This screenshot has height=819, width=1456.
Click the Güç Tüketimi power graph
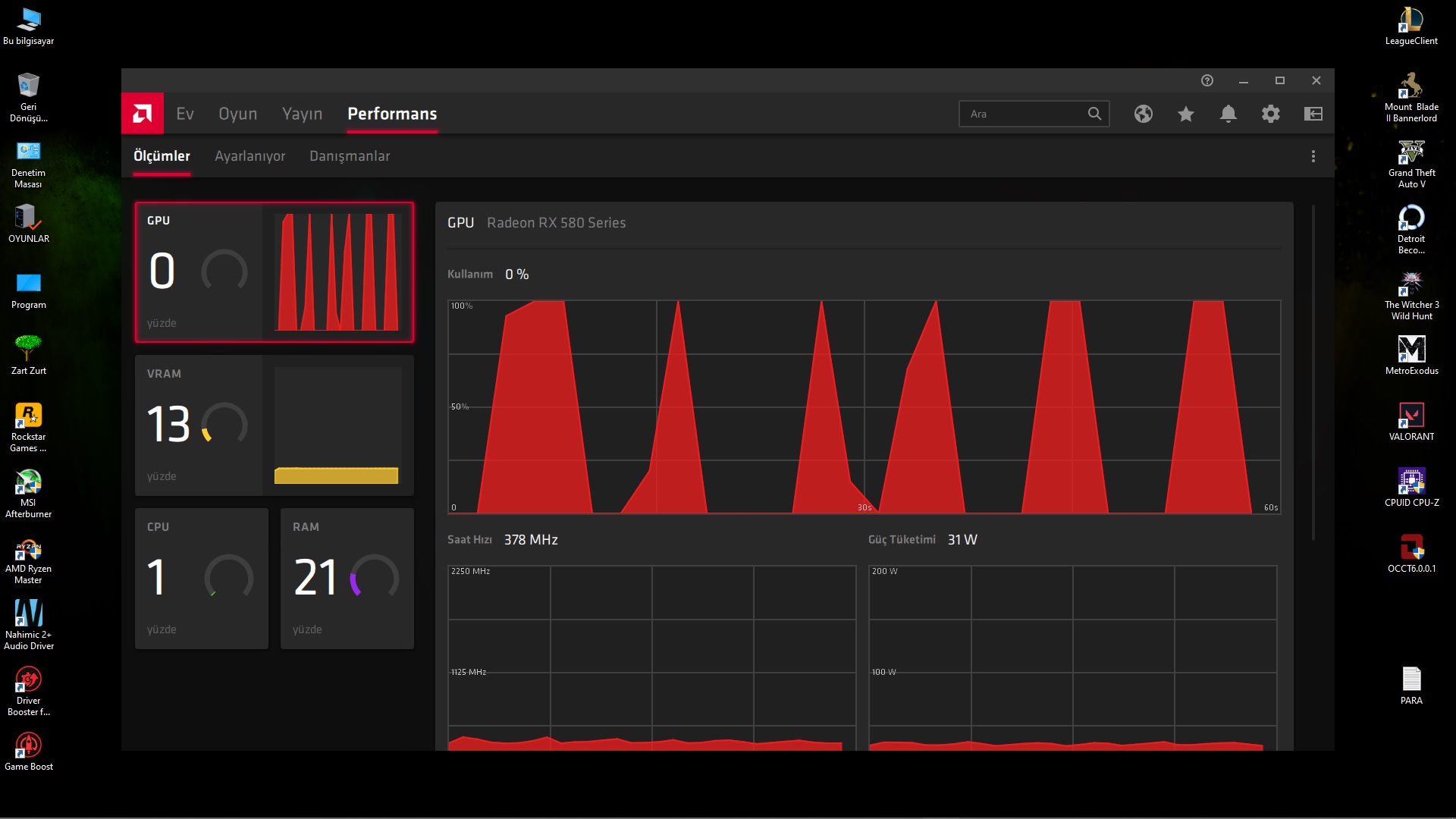click(x=1072, y=658)
